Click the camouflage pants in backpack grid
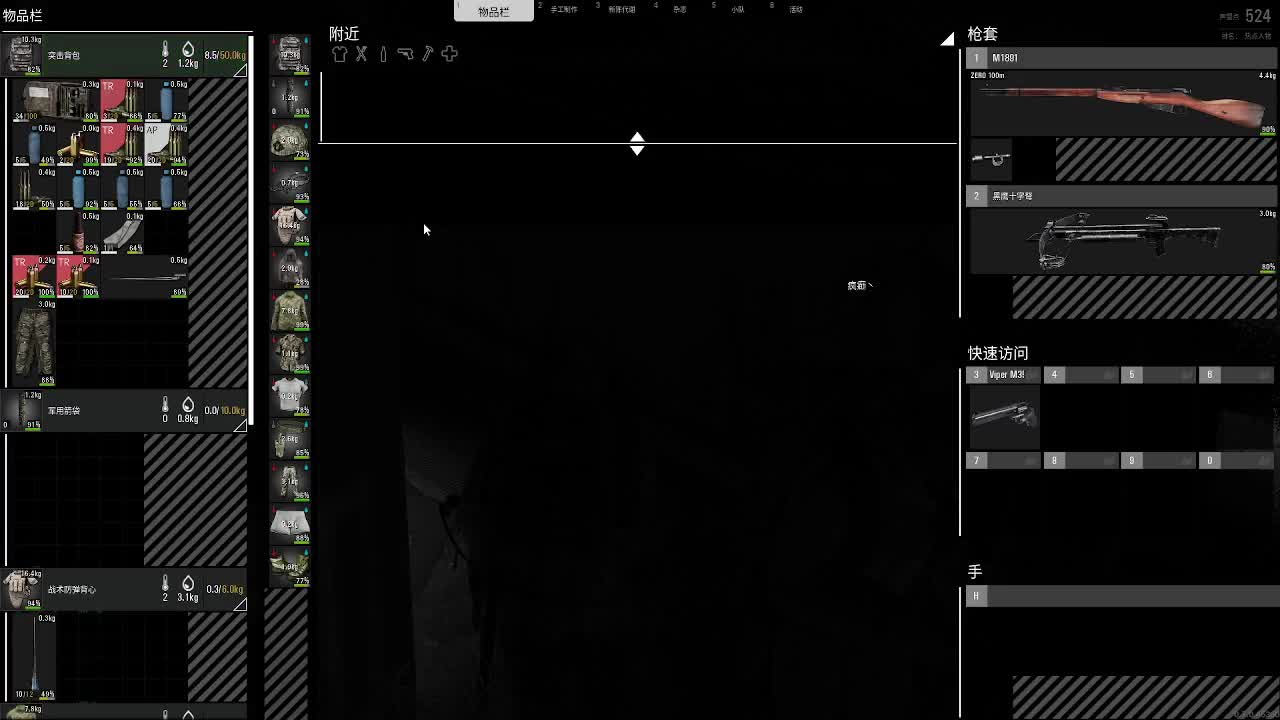 pos(34,343)
